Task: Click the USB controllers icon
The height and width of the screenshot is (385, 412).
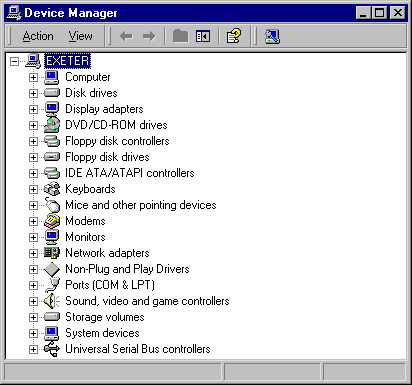Action: [x=52, y=349]
